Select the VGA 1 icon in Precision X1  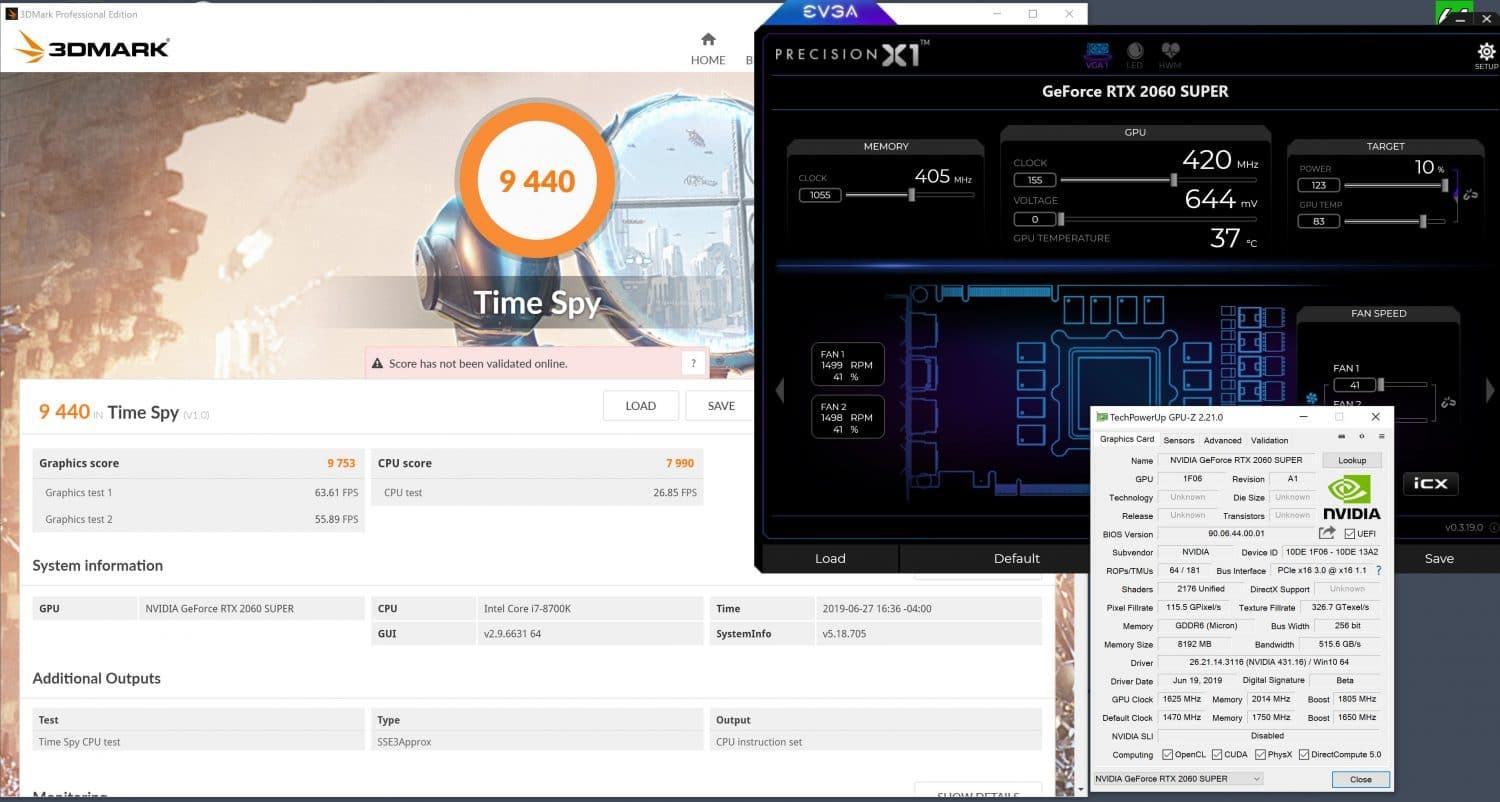pyautogui.click(x=1098, y=52)
